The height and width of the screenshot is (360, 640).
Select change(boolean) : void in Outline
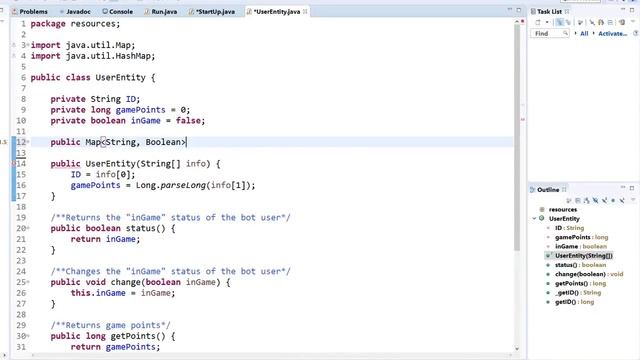(589, 274)
